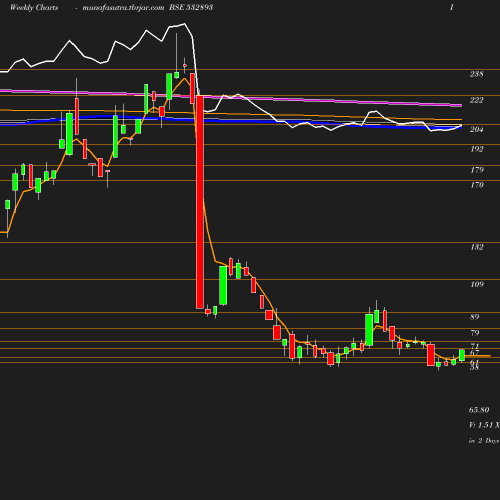
Task: Click the 132 price level label
Action: point(477,247)
